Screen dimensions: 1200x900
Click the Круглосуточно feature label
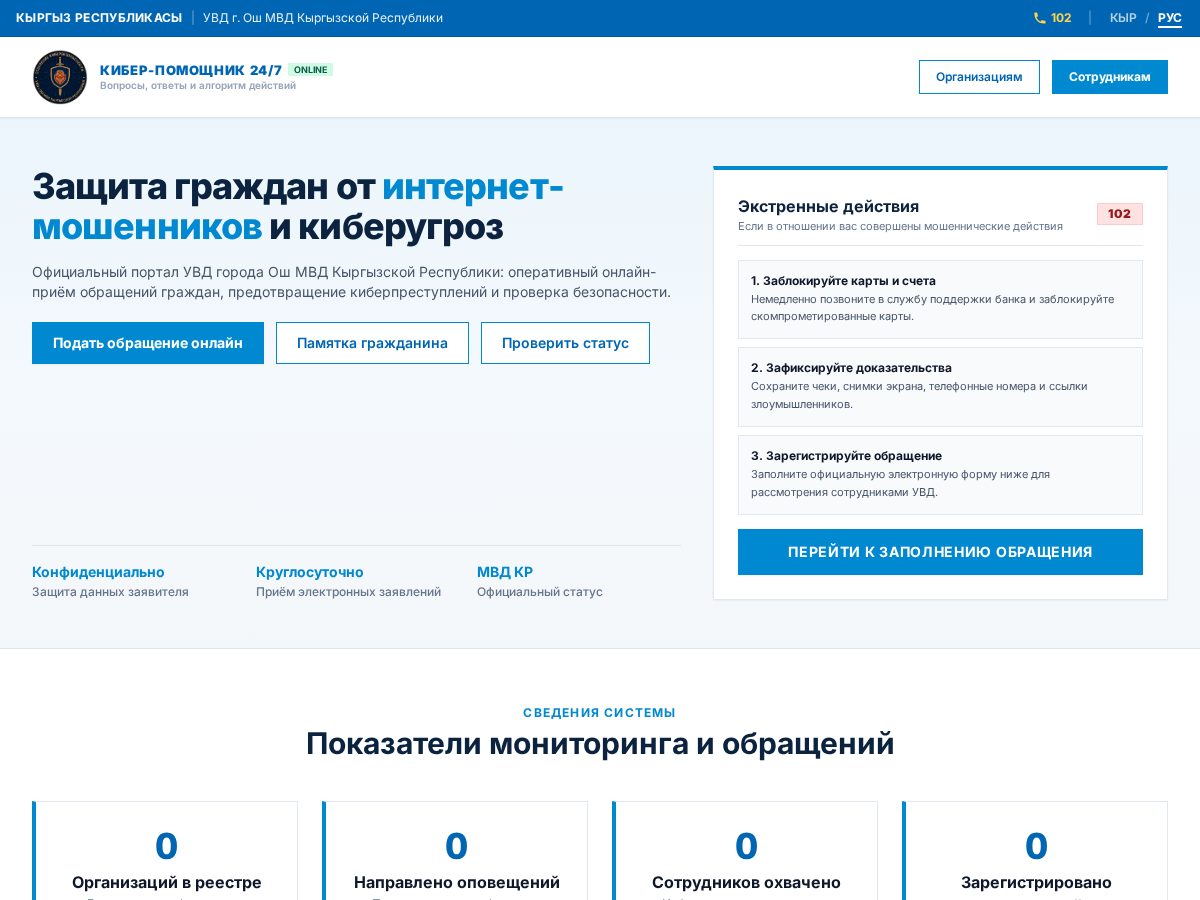click(310, 572)
